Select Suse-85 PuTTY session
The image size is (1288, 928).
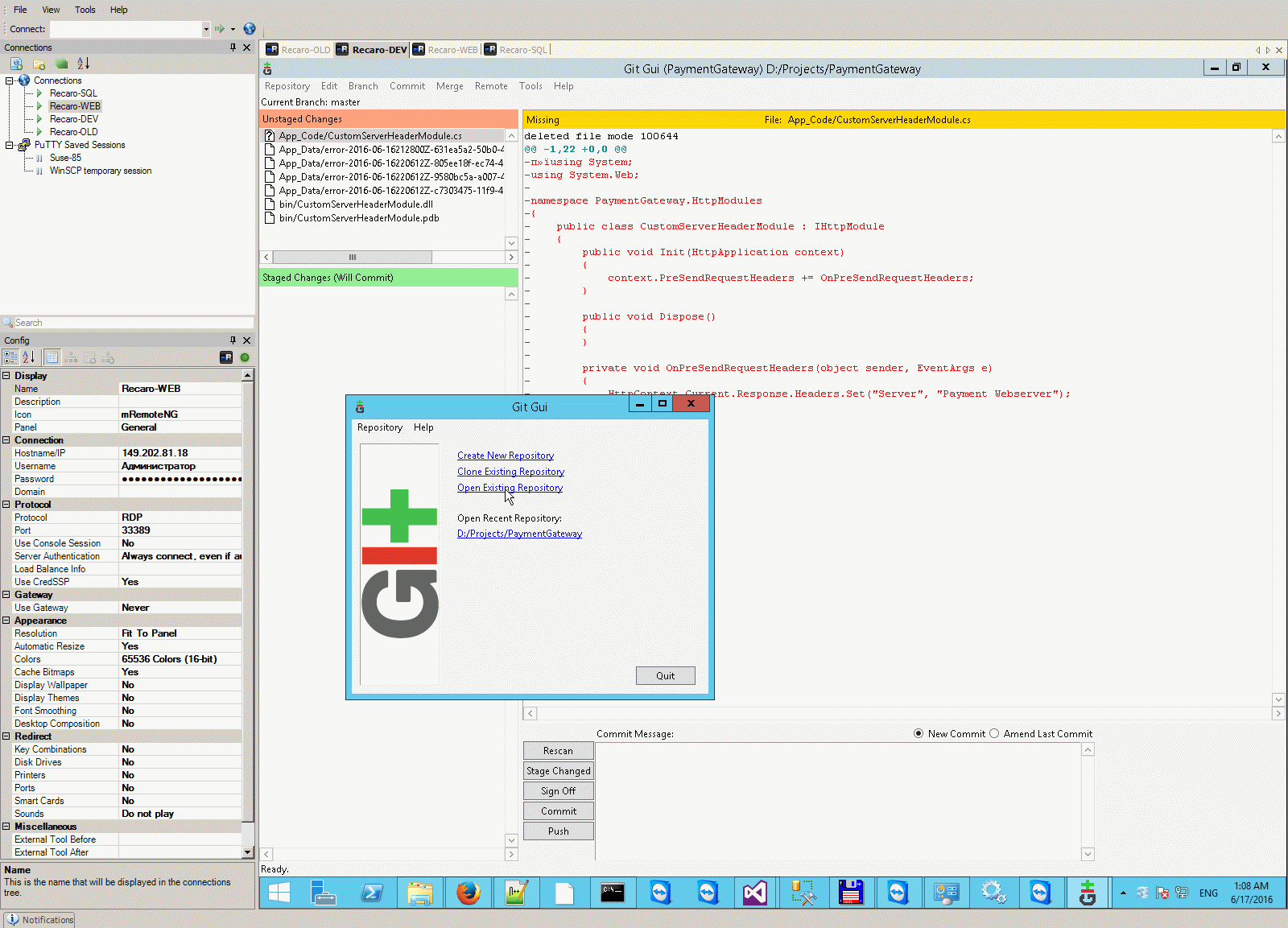click(65, 158)
